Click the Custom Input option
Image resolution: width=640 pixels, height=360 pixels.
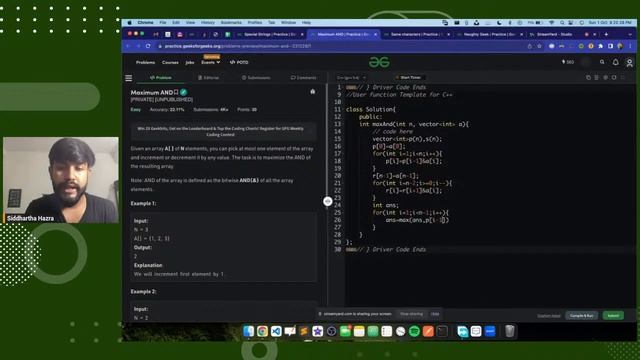[x=549, y=316]
